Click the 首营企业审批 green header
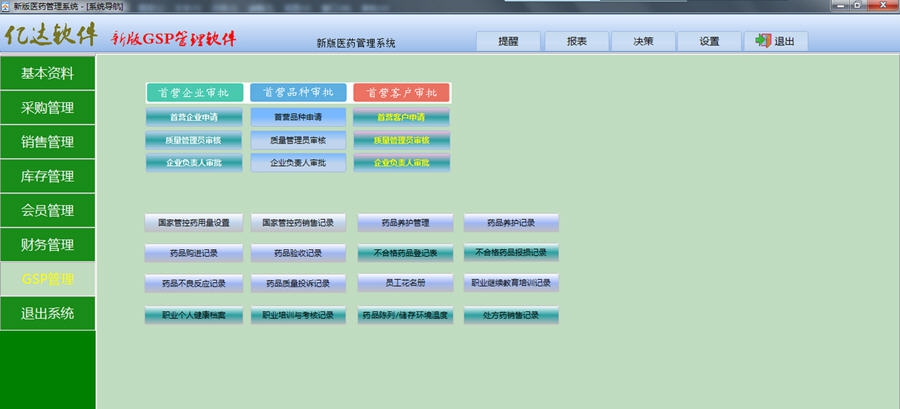The image size is (900, 409). pos(195,93)
